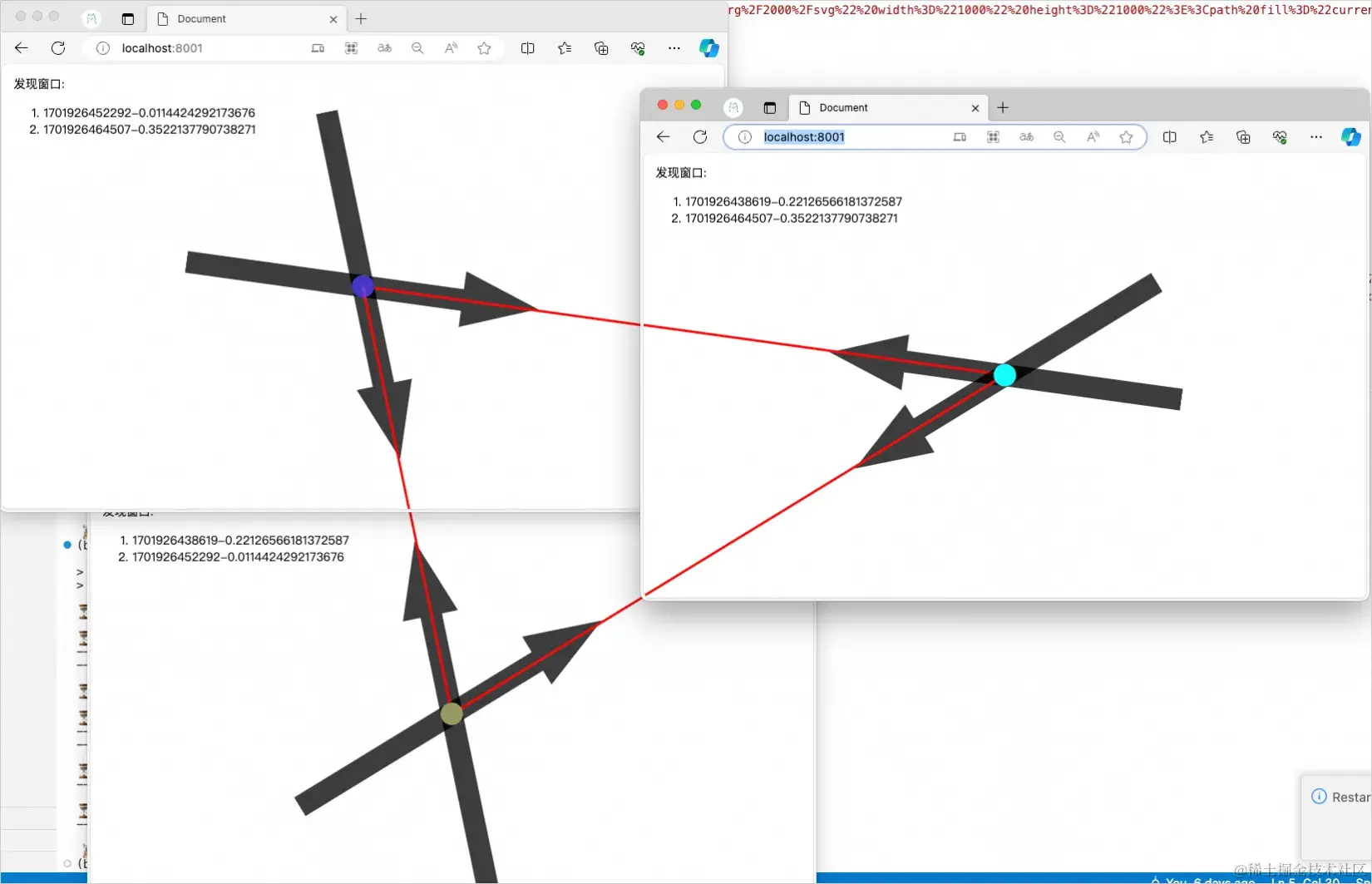Open Collections in left background window
Image resolution: width=1372 pixels, height=884 pixels.
click(601, 48)
